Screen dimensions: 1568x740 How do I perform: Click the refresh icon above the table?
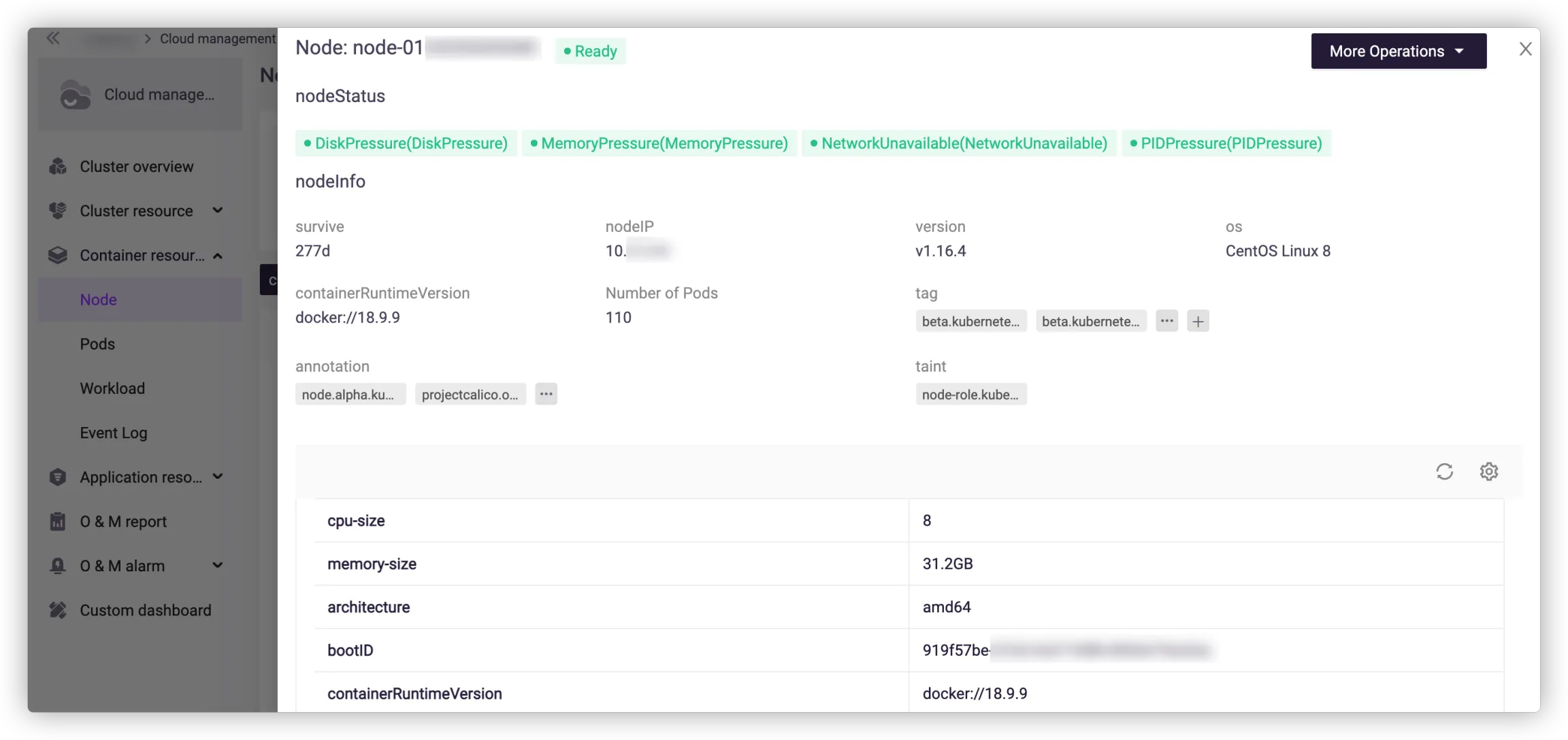coord(1444,471)
